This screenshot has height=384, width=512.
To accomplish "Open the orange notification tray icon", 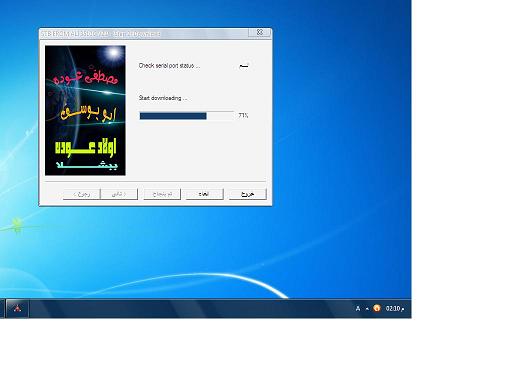I will (377, 308).
